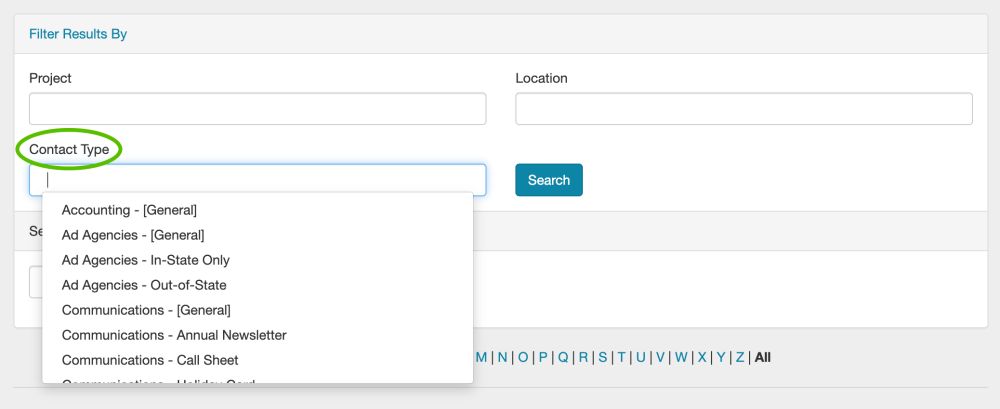Pick "Communications - Call Sheet" contact type
1000x409 pixels.
coord(150,360)
